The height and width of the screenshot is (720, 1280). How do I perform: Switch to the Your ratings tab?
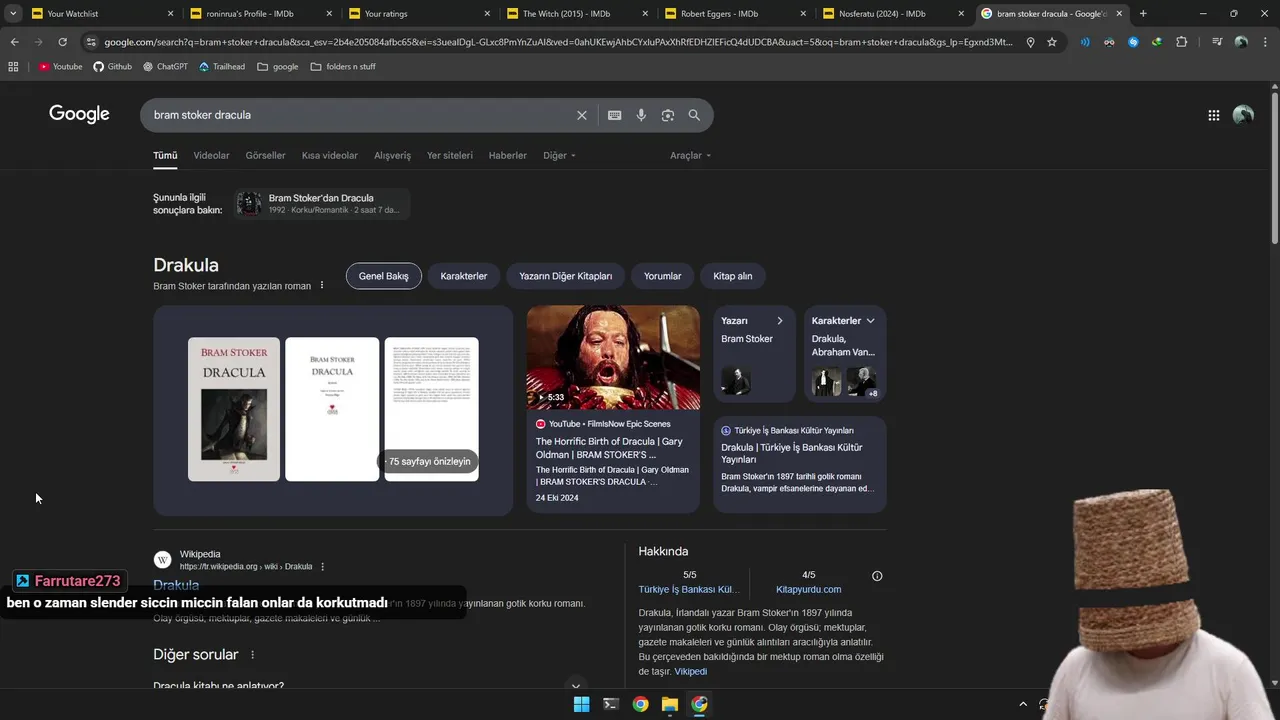pos(416,13)
